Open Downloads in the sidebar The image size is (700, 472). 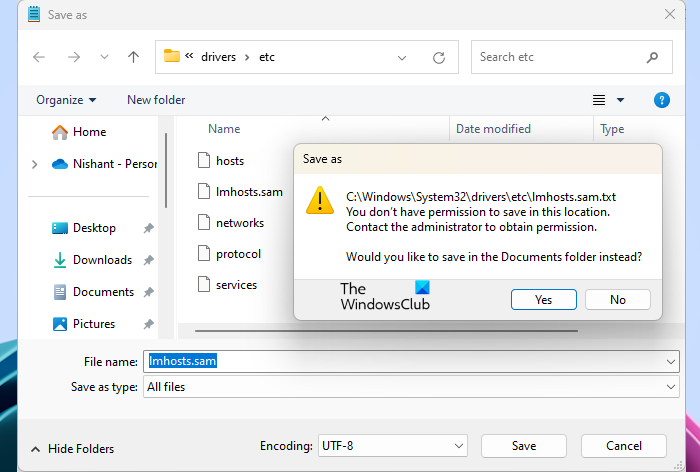(101, 260)
